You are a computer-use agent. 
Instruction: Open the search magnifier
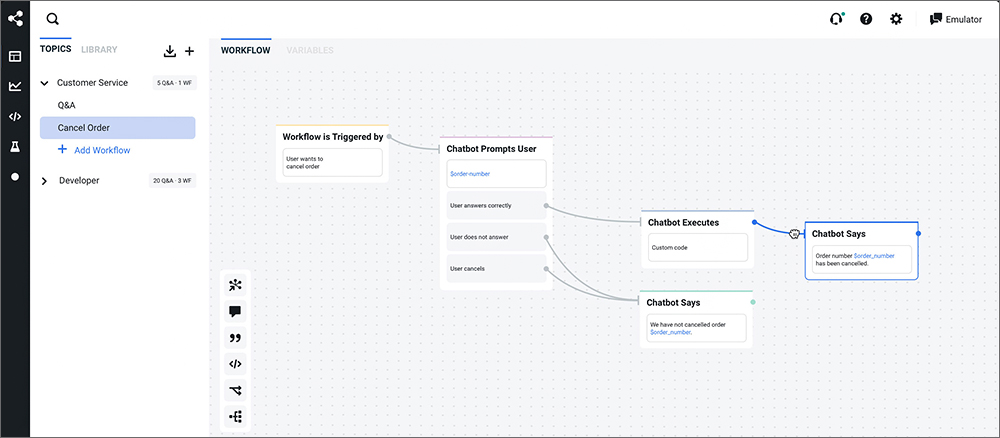click(x=53, y=19)
